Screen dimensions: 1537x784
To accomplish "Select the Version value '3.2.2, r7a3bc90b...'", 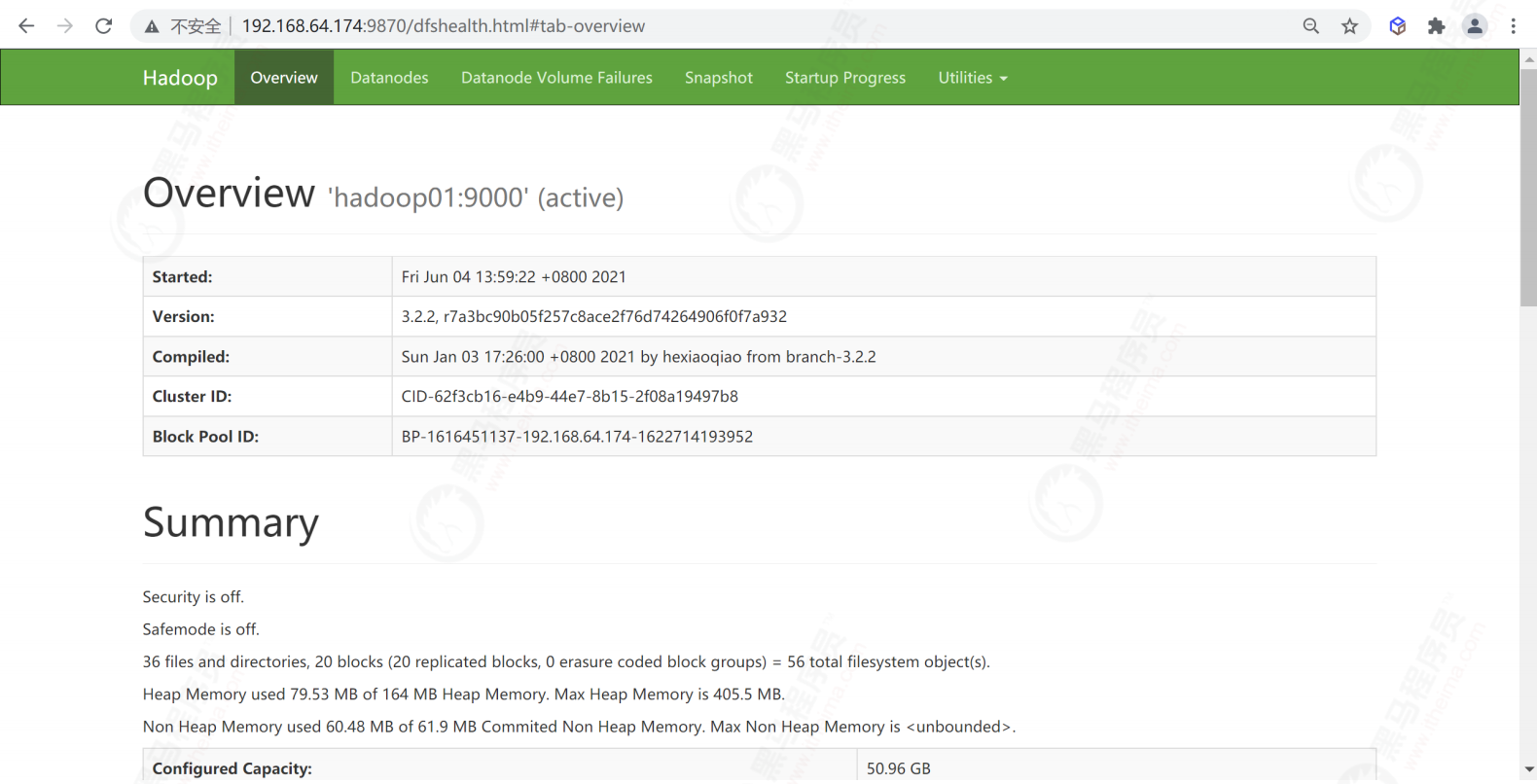I will click(x=593, y=317).
